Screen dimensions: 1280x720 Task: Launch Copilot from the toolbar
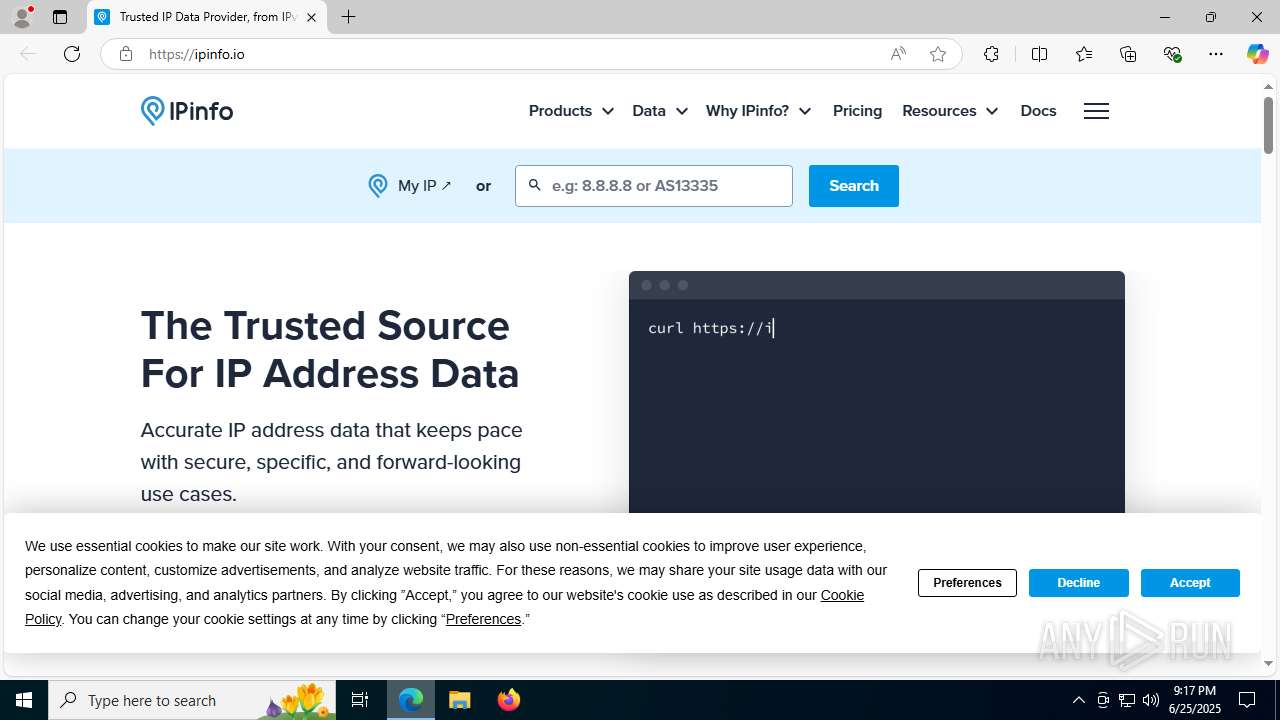(x=1257, y=54)
